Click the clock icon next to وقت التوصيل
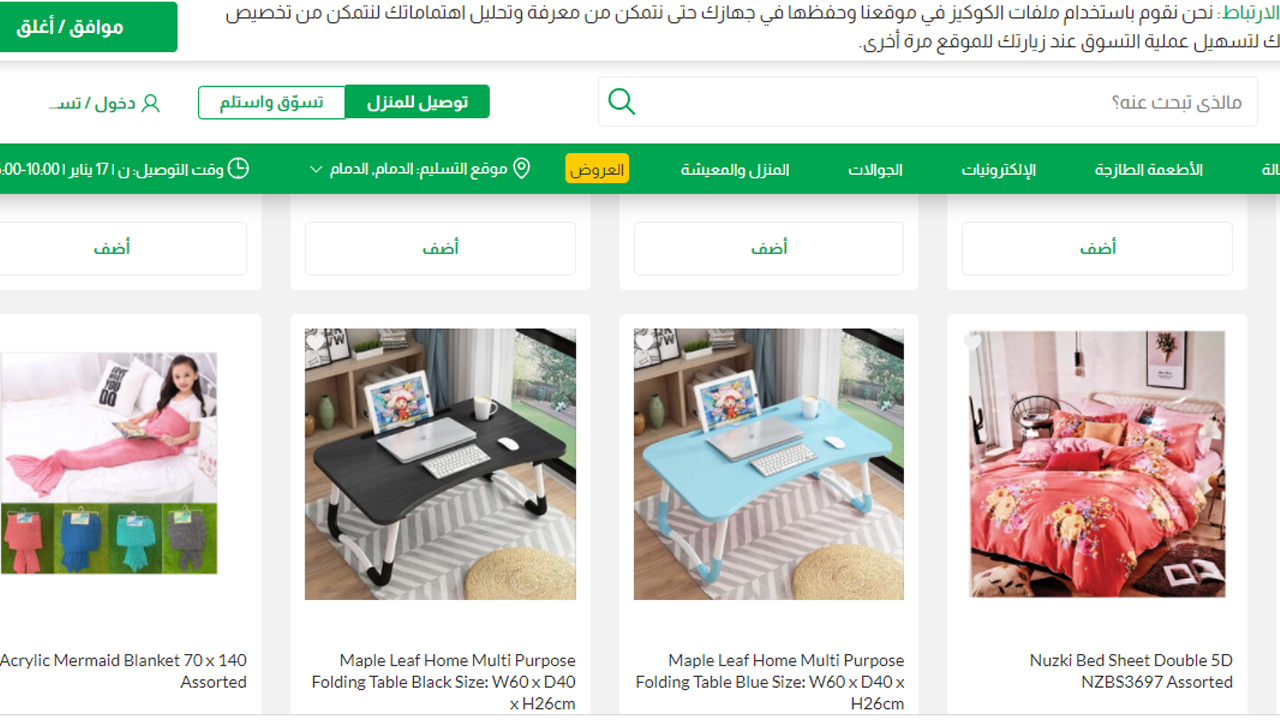The image size is (1280, 720). [x=238, y=168]
